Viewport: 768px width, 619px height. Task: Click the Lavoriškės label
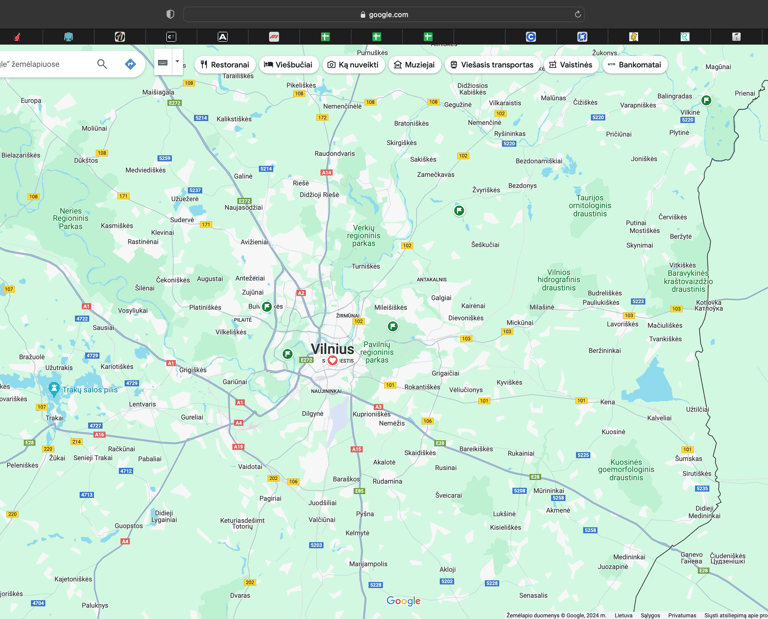622,324
